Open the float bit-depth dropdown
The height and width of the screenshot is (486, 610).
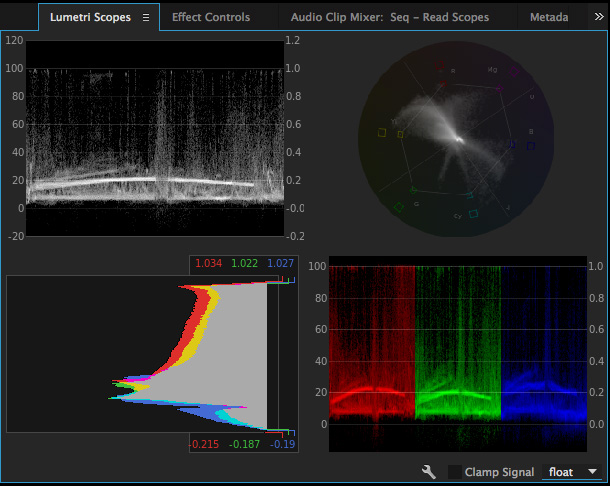[x=572, y=472]
